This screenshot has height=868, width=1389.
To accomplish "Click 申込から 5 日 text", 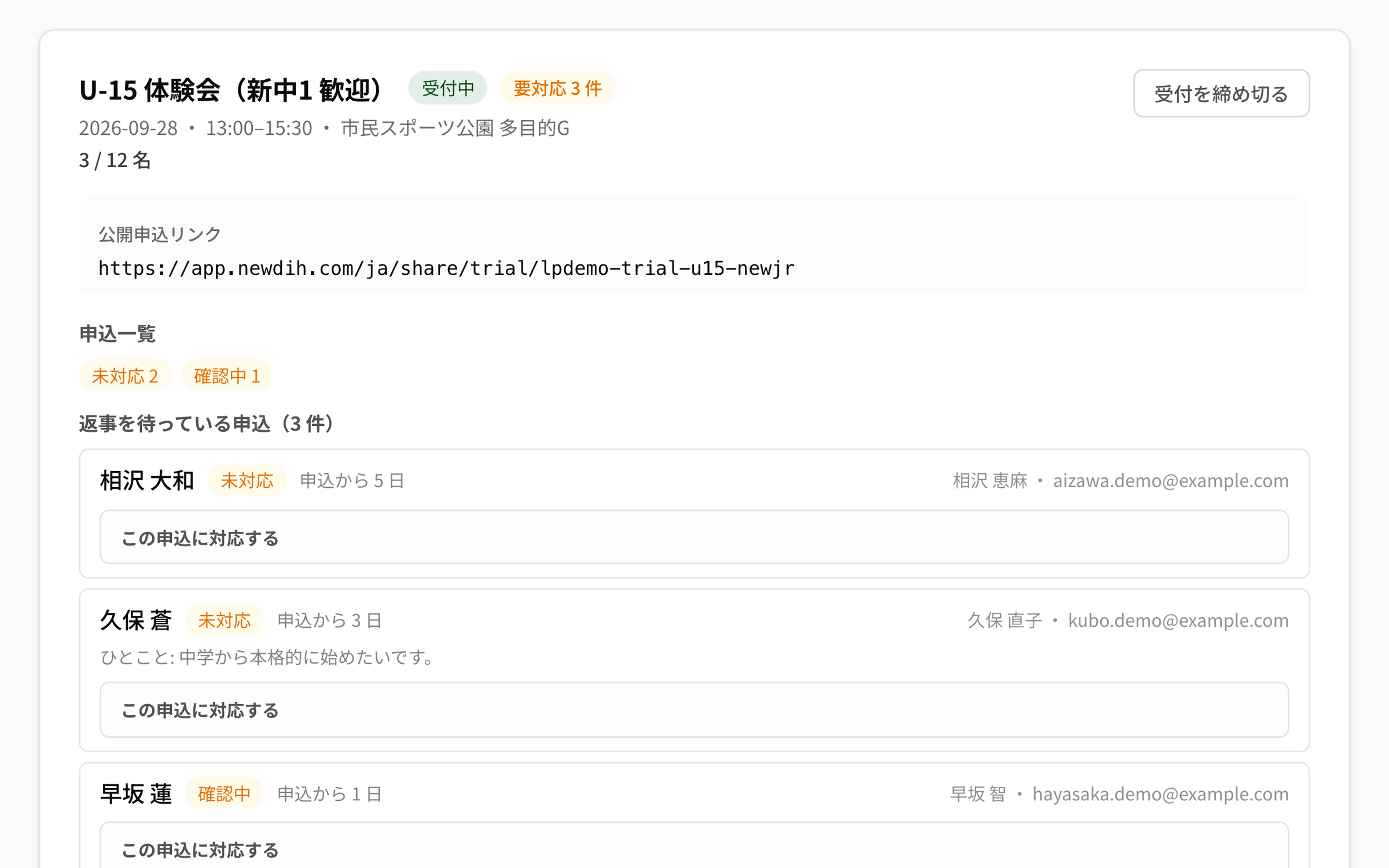I will click(x=352, y=480).
